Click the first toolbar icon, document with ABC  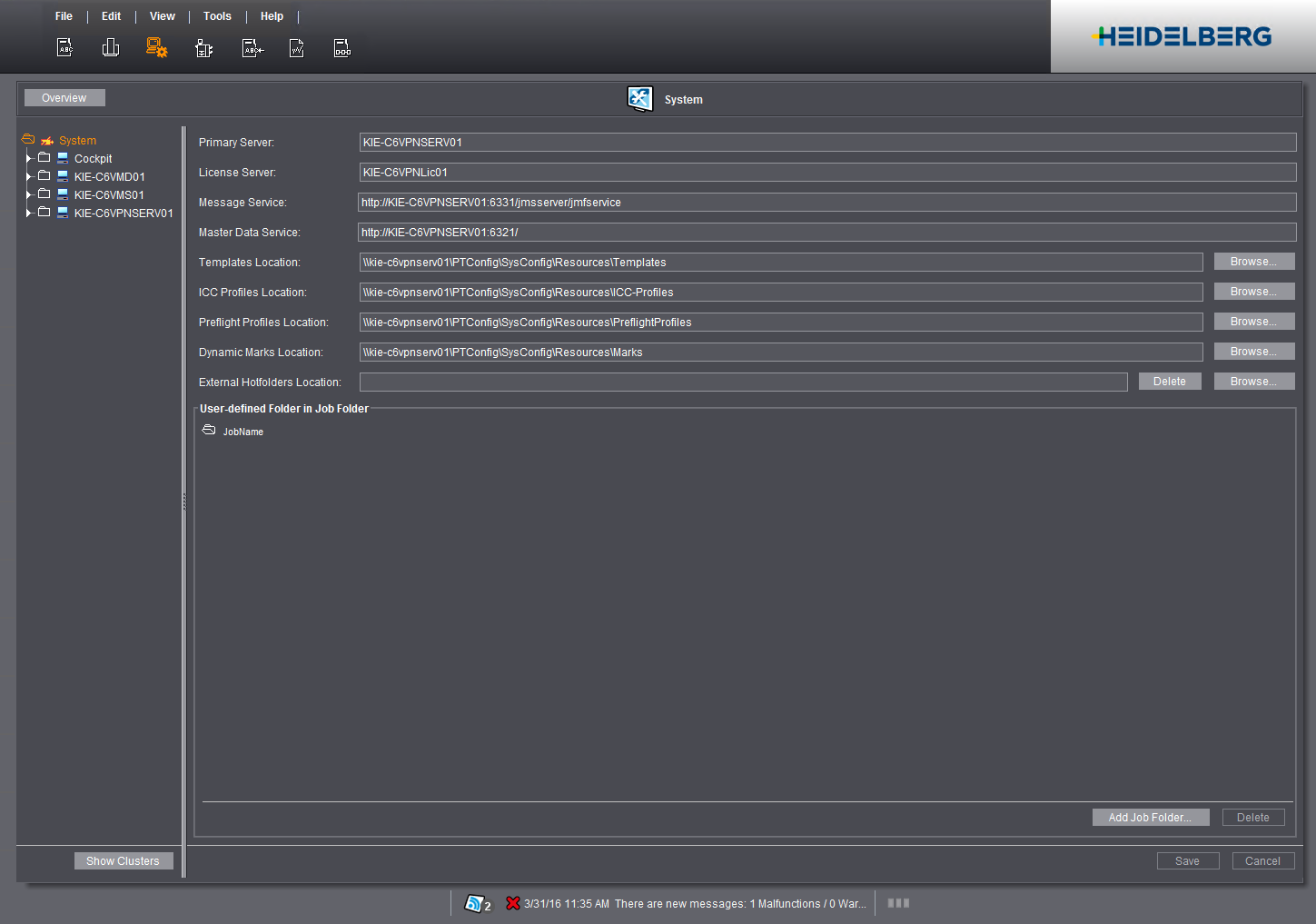click(64, 48)
